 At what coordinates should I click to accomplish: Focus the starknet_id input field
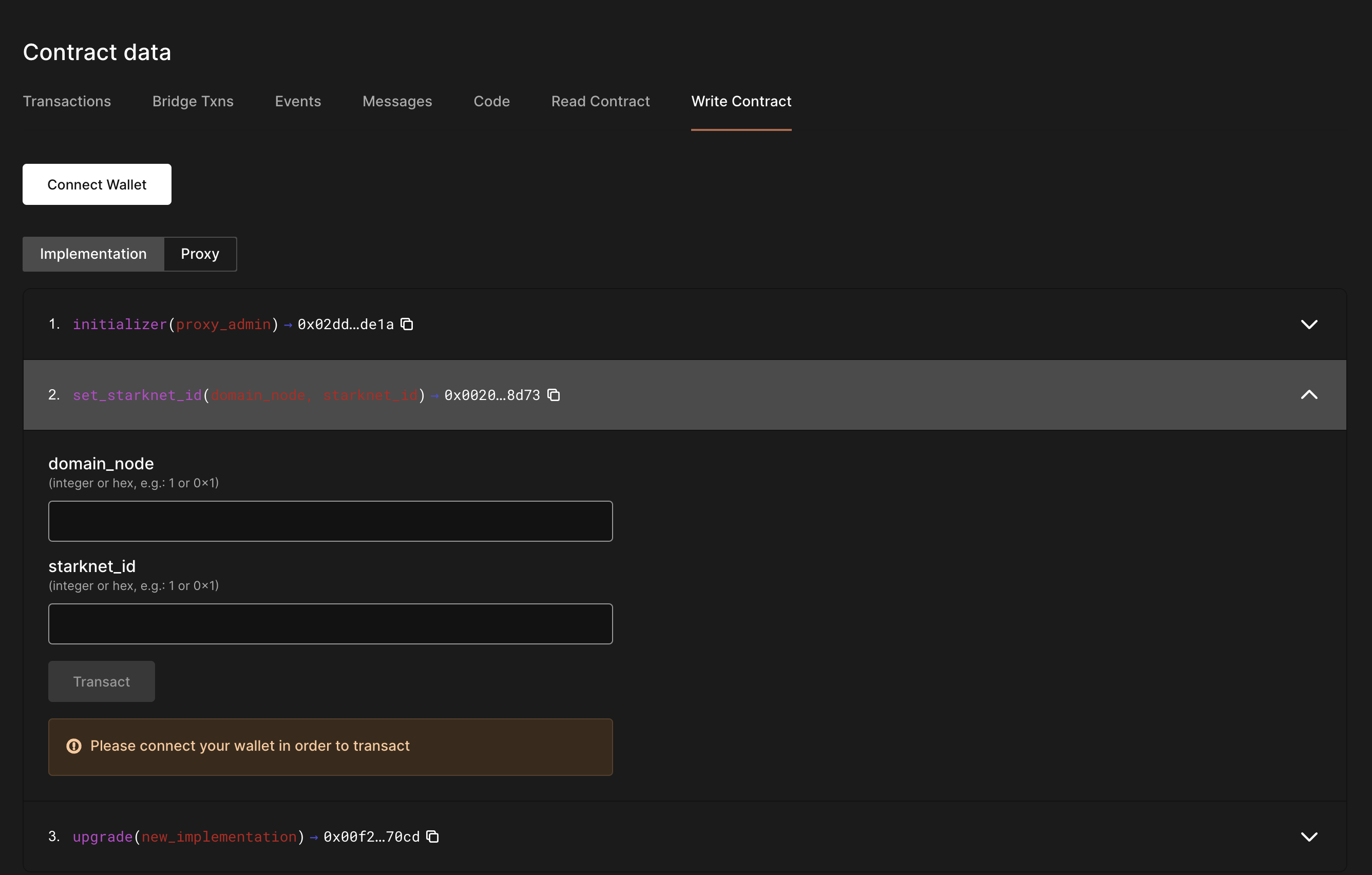tap(331, 624)
